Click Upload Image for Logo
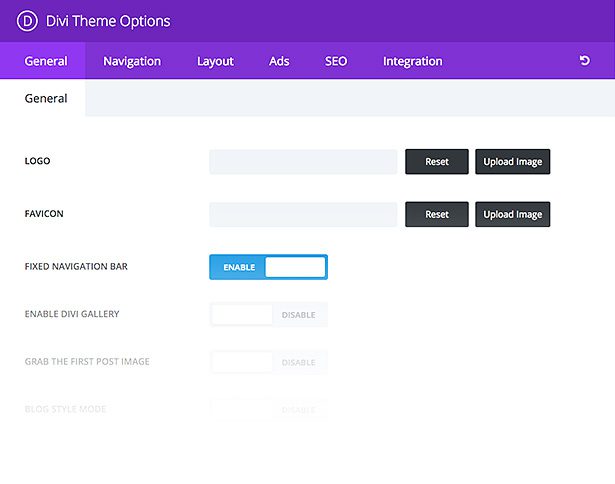The image size is (615, 484). tap(513, 162)
